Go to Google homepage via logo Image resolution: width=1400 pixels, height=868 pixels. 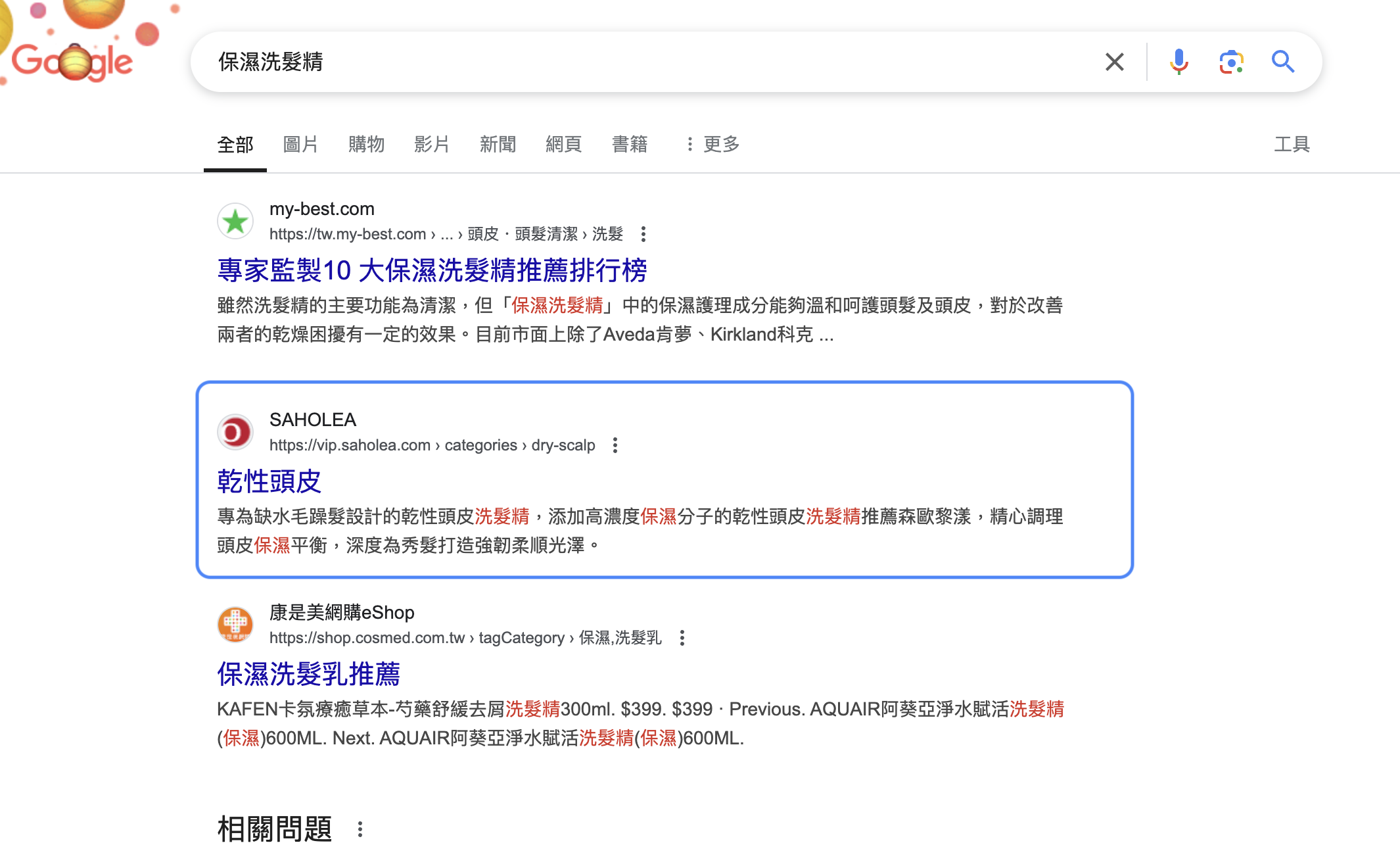(72, 61)
